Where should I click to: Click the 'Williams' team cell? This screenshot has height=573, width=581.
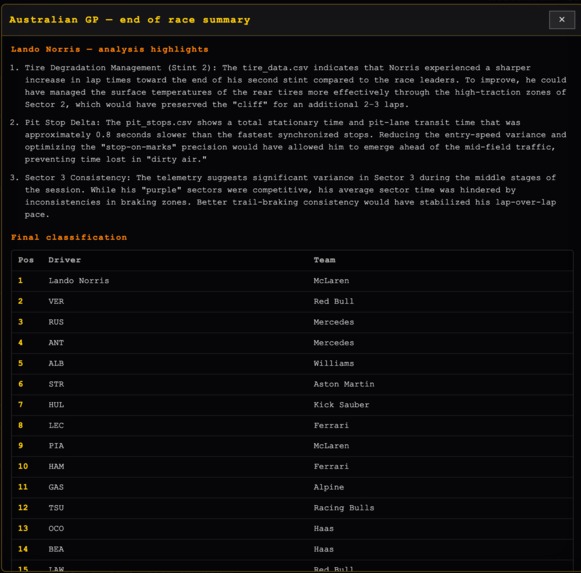point(334,363)
